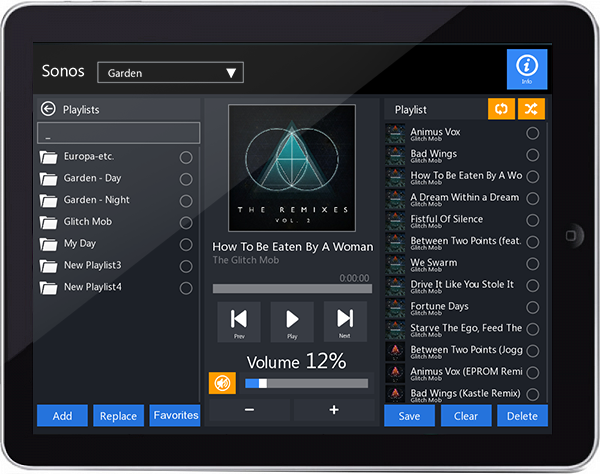Click the Europa-etc. folder icon

click(48, 157)
